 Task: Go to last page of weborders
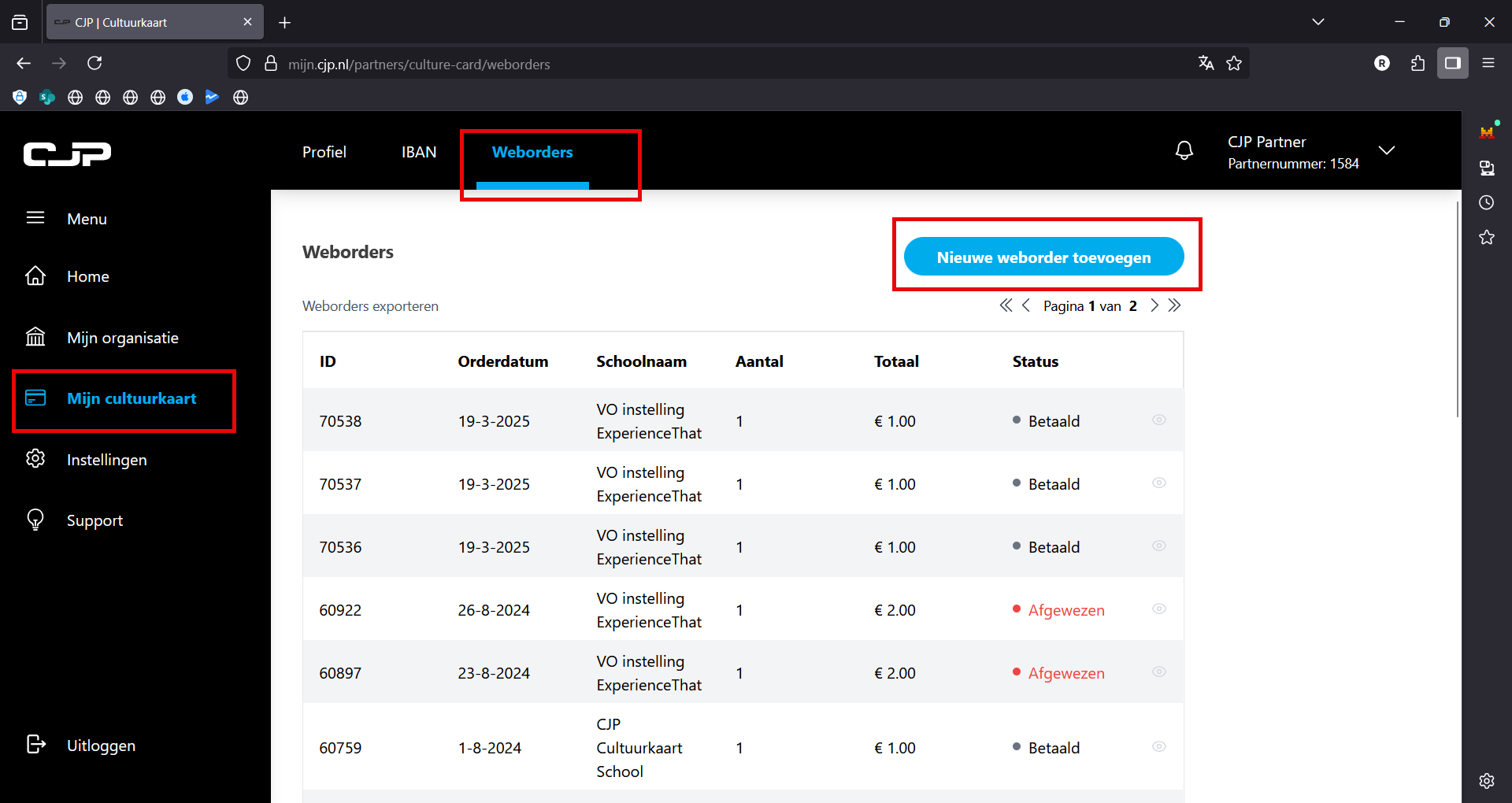tap(1174, 305)
